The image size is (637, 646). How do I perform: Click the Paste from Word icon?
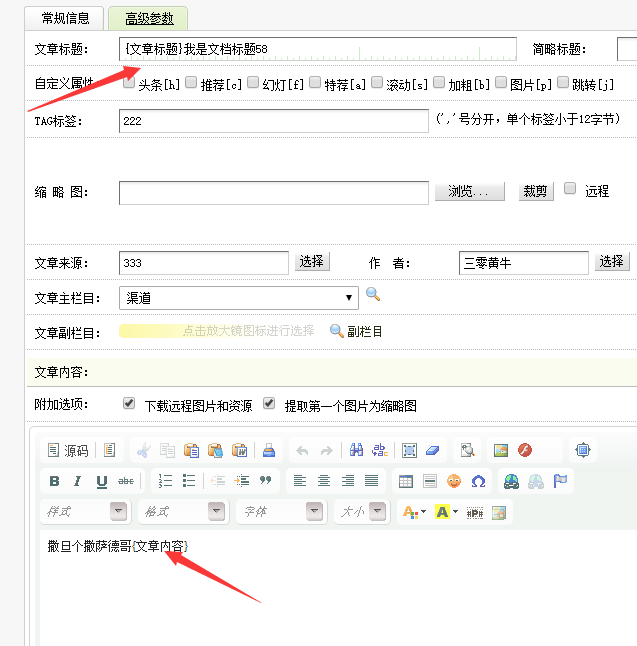pos(239,450)
